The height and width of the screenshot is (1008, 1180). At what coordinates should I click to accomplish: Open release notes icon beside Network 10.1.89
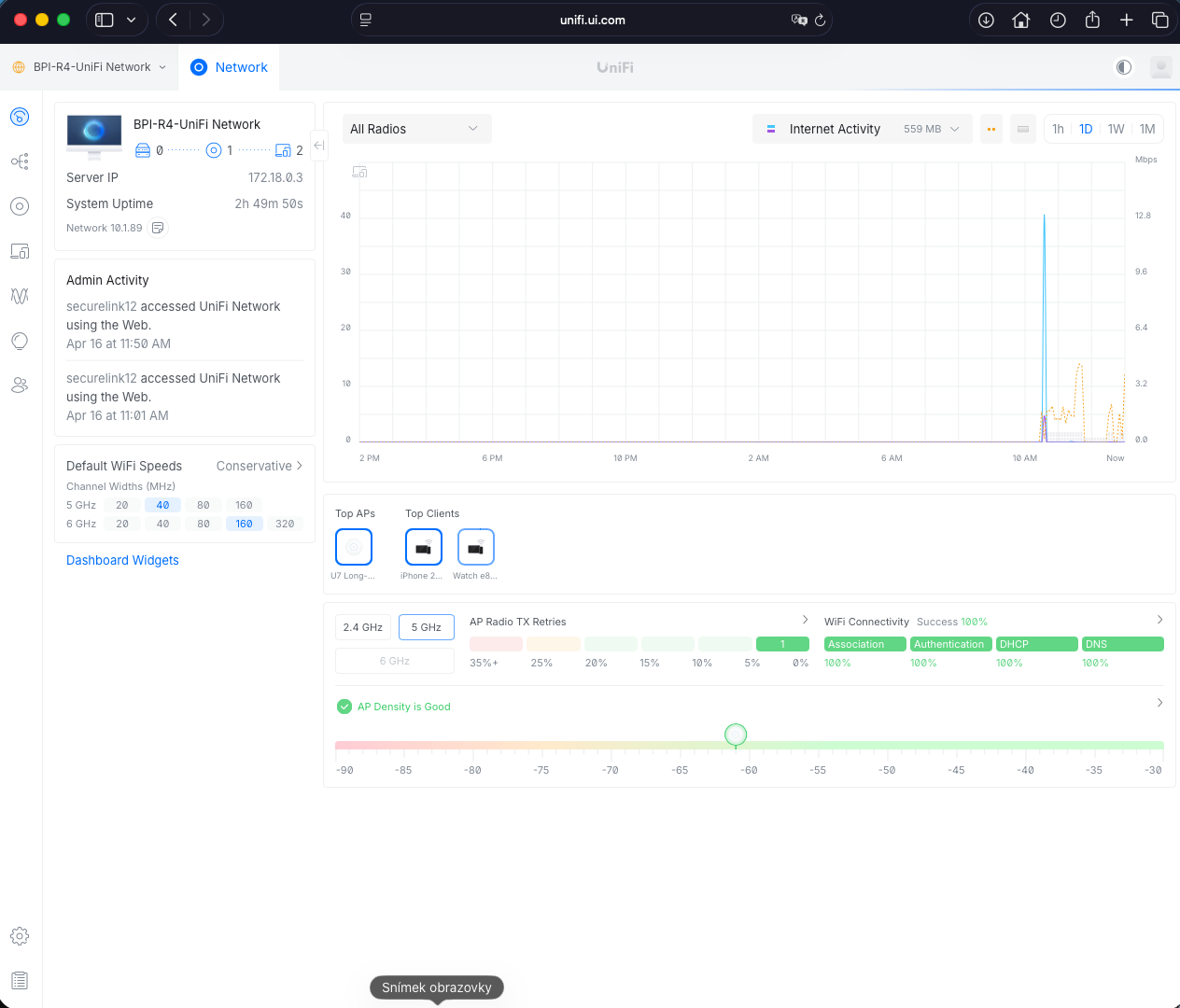point(158,228)
